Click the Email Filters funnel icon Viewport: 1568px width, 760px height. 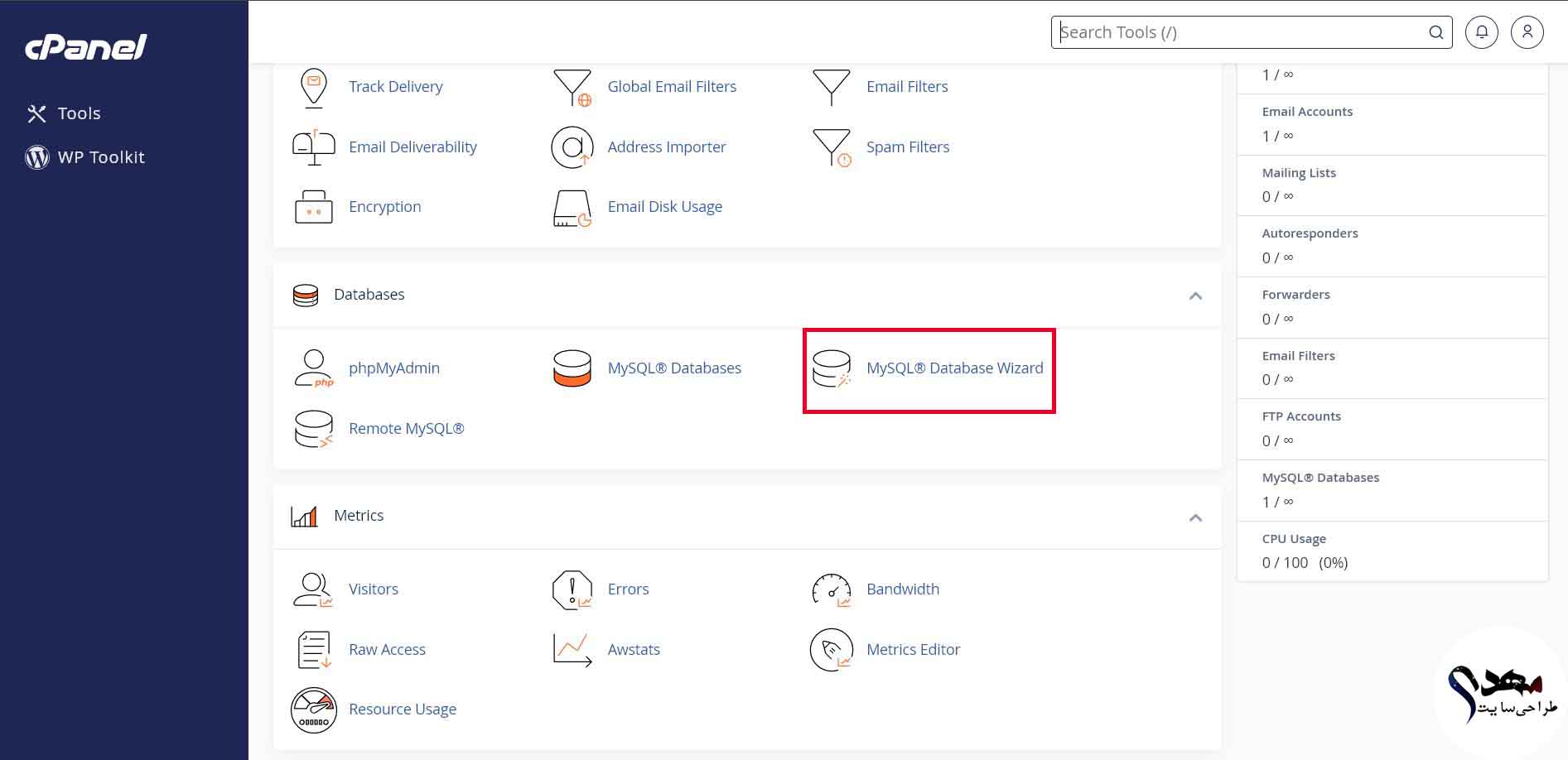pos(831,87)
